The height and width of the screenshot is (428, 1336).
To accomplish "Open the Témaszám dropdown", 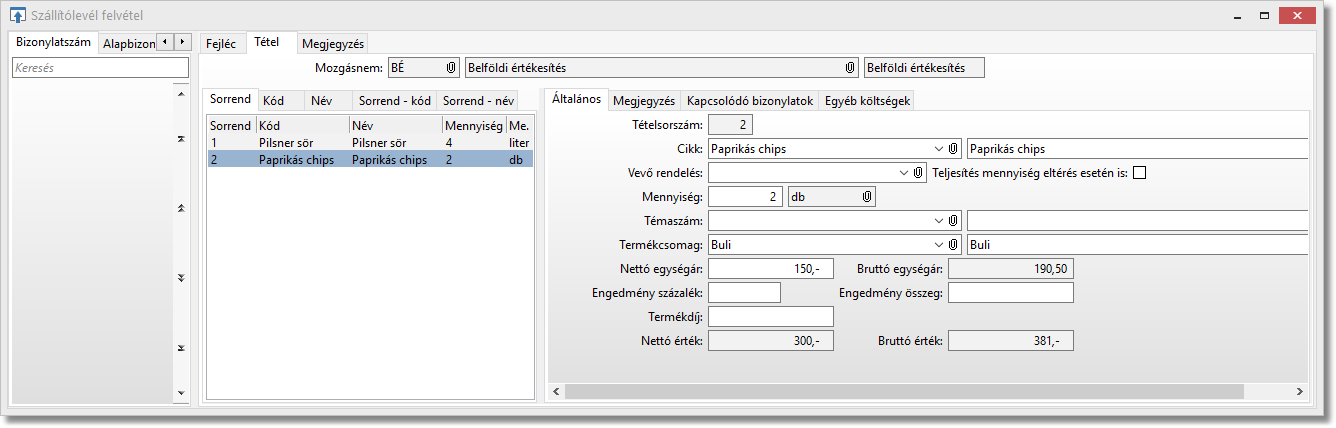I will [938, 221].
